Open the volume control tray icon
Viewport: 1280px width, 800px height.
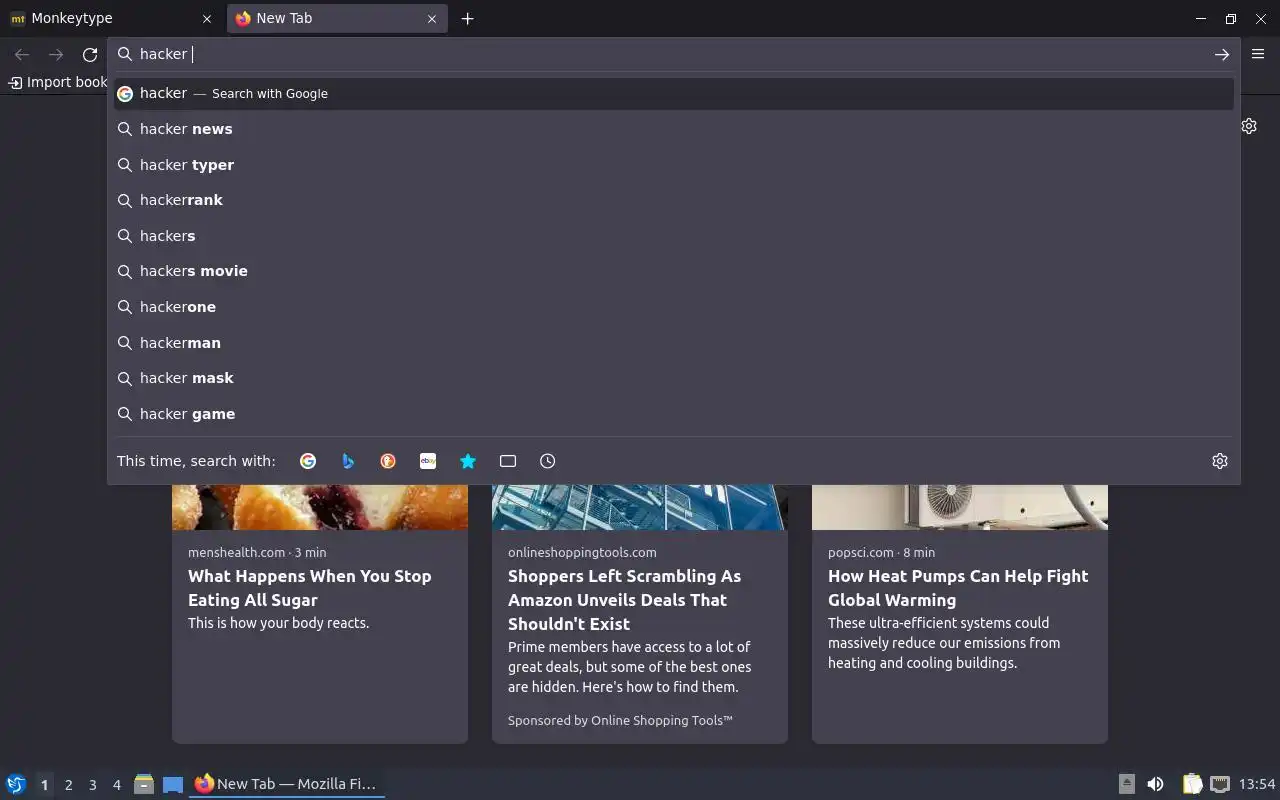click(x=1155, y=784)
